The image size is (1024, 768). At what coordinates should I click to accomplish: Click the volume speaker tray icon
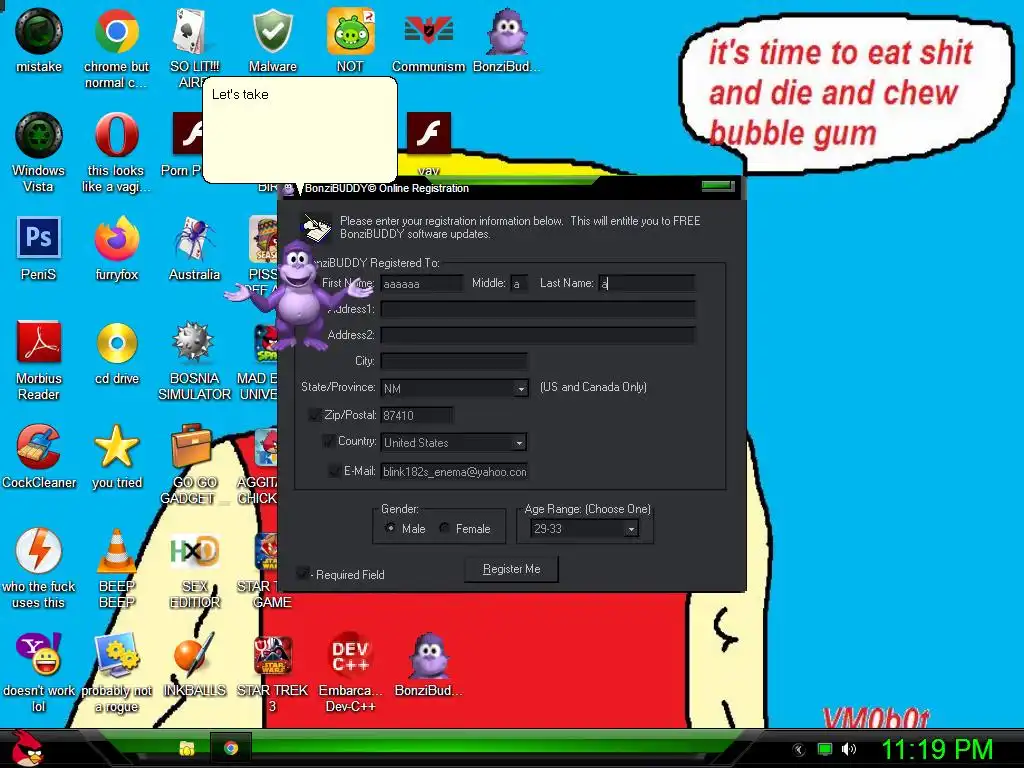point(849,749)
